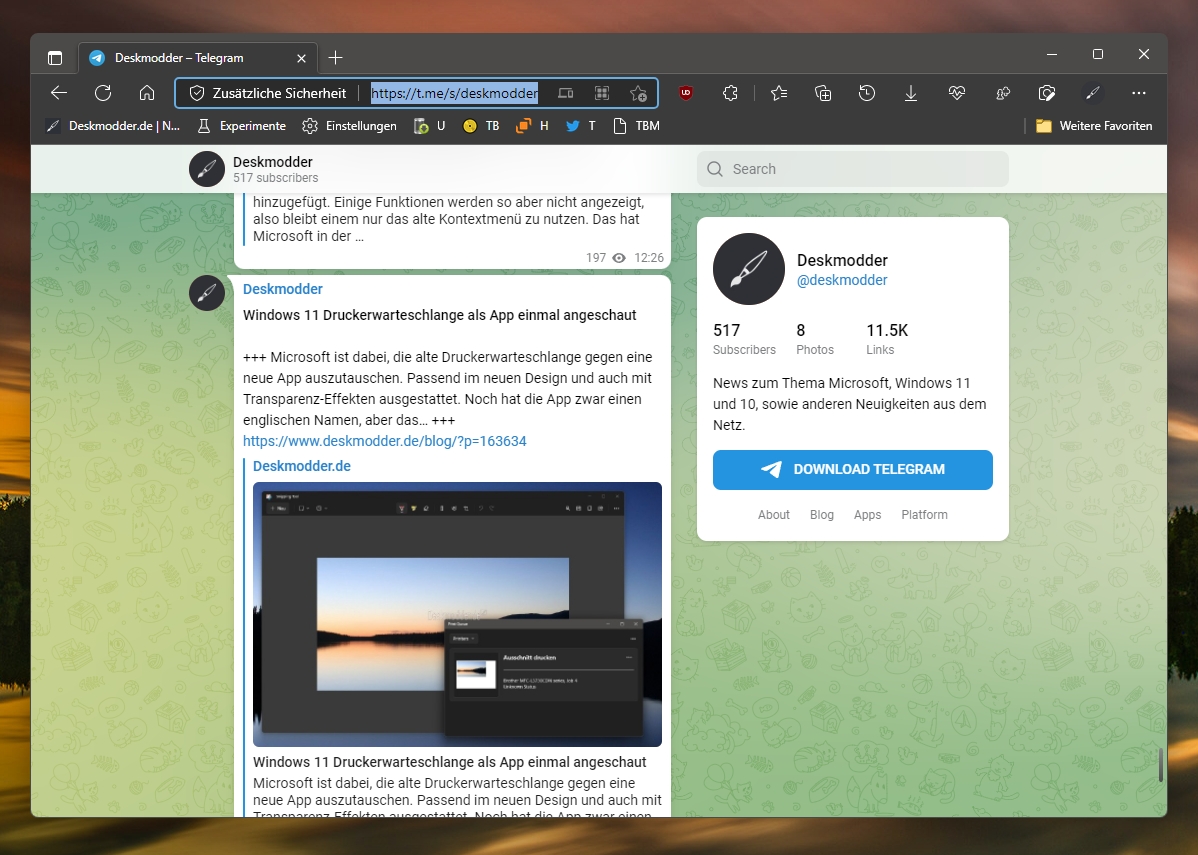The image size is (1198, 855).
Task: Expand the TB favorites folder
Action: click(x=481, y=126)
